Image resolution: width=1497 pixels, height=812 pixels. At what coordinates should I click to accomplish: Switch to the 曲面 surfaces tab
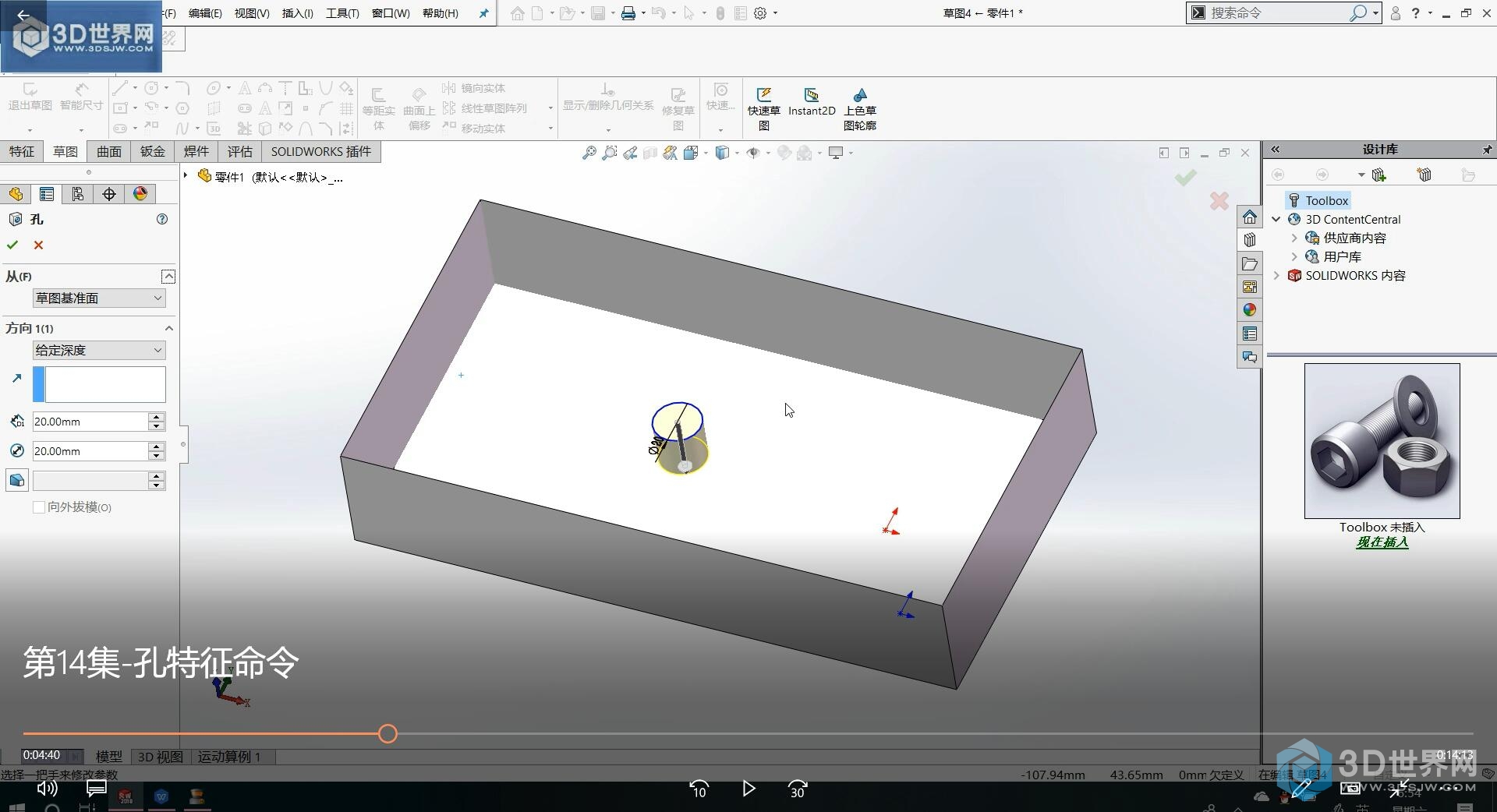[x=109, y=152]
